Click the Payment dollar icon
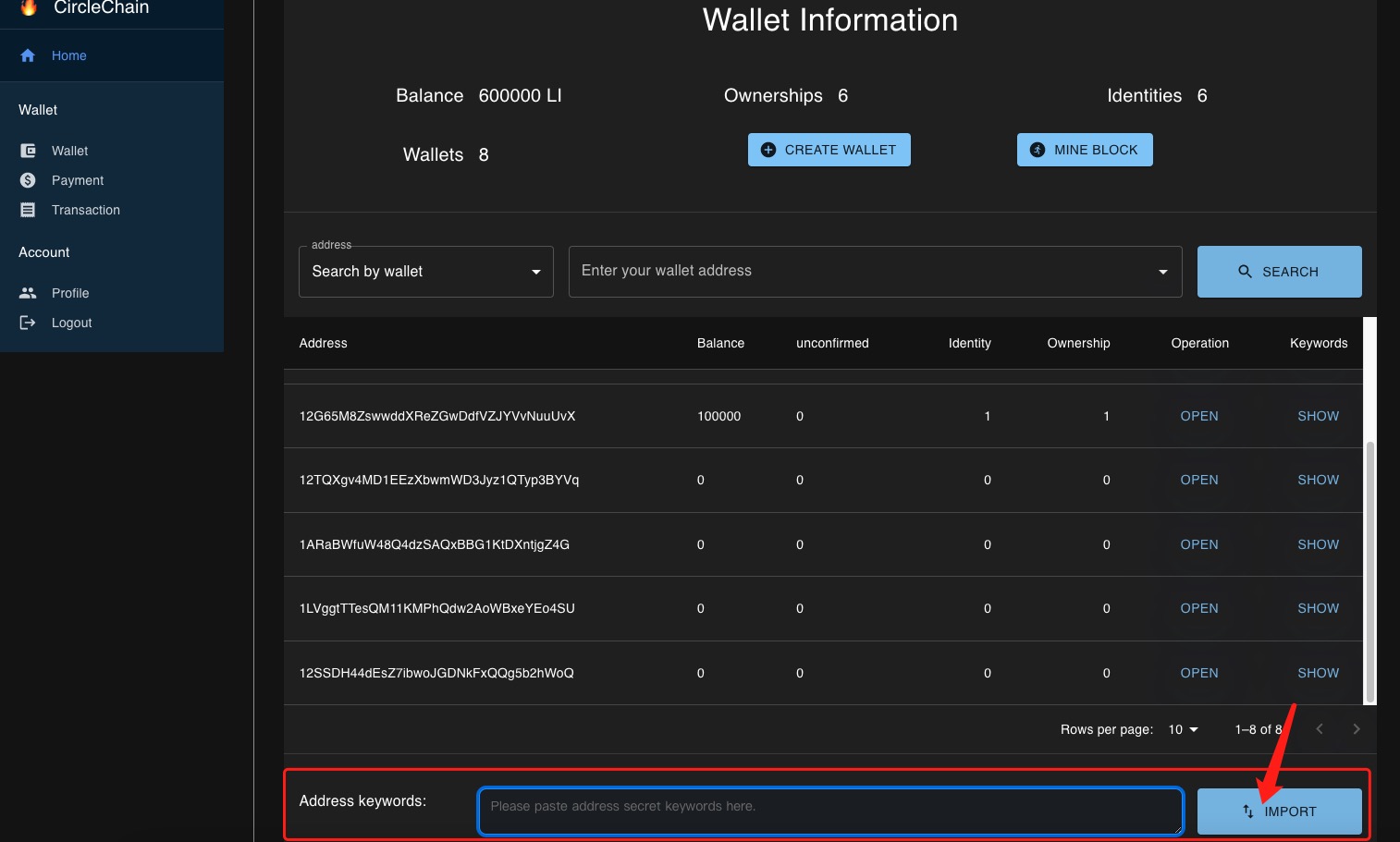Image resolution: width=1400 pixels, height=842 pixels. coord(28,180)
